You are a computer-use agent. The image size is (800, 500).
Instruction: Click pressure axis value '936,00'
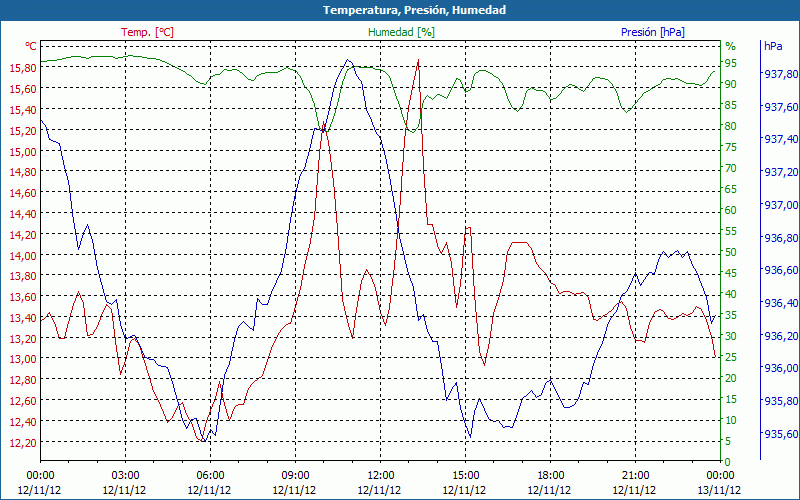click(780, 368)
